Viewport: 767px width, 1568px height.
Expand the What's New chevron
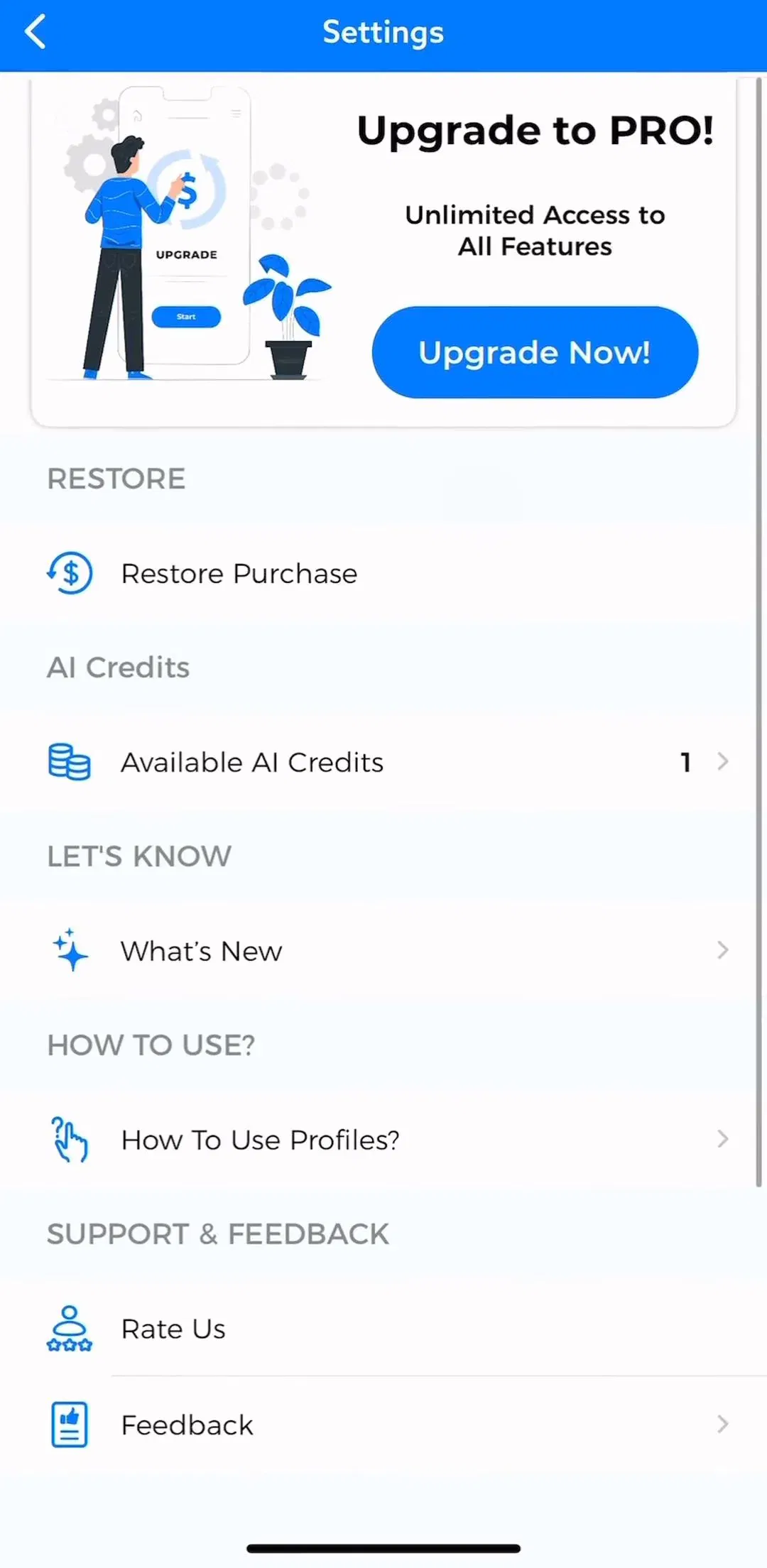click(x=723, y=950)
